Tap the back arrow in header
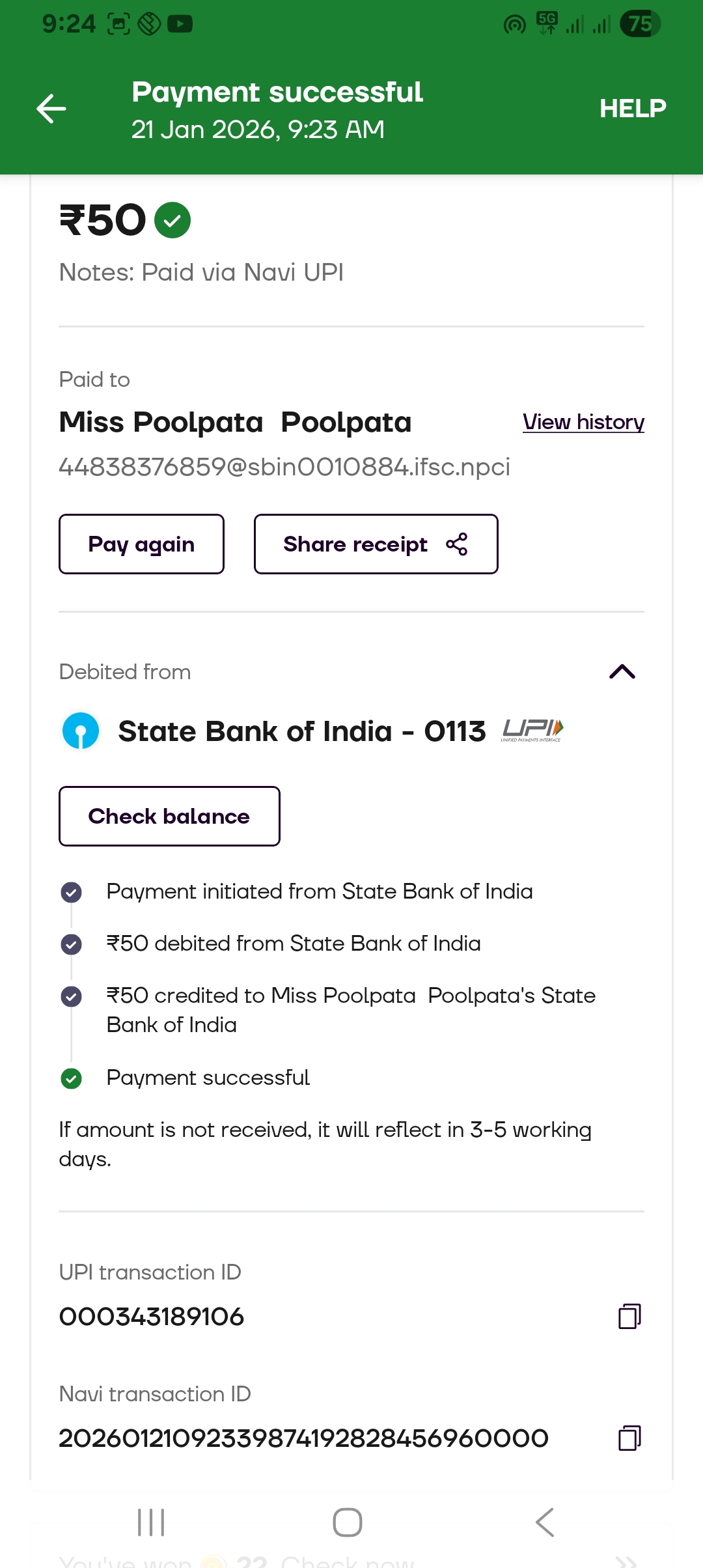 point(51,109)
